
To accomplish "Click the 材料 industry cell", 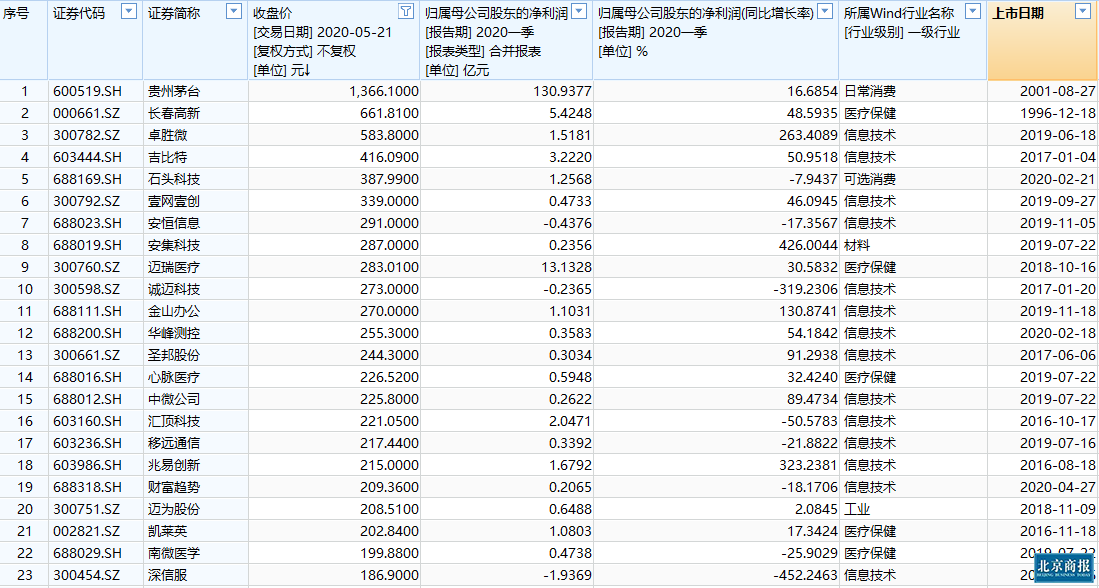I will click(x=857, y=245).
